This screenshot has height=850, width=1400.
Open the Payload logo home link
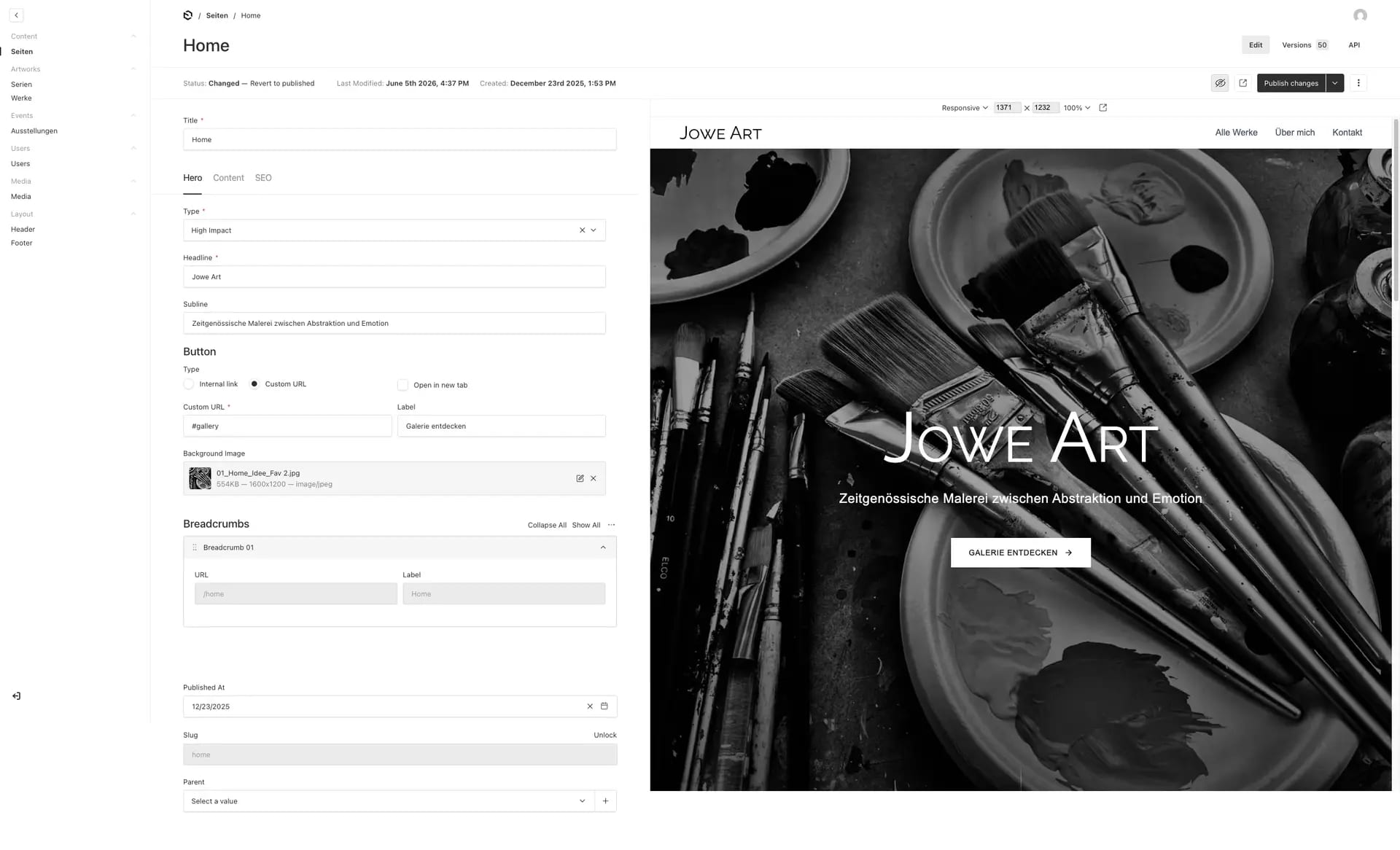point(187,15)
